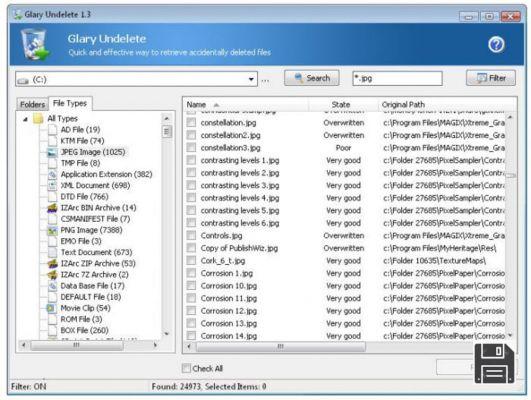
Task: Click the Movie Clip file type icon
Action: (51, 308)
